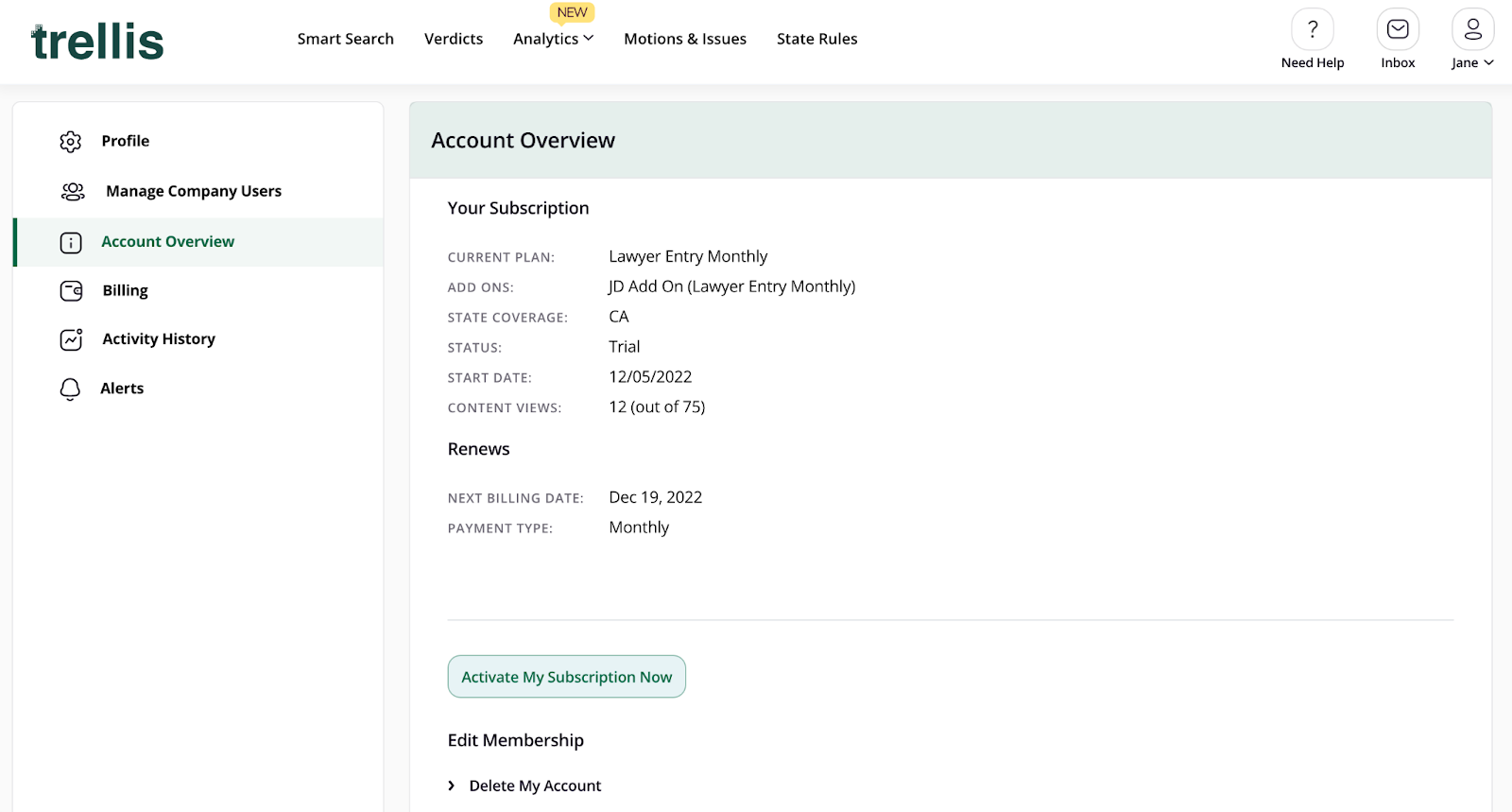Click the Renews heading
This screenshot has height=812, width=1512.
coord(478,449)
